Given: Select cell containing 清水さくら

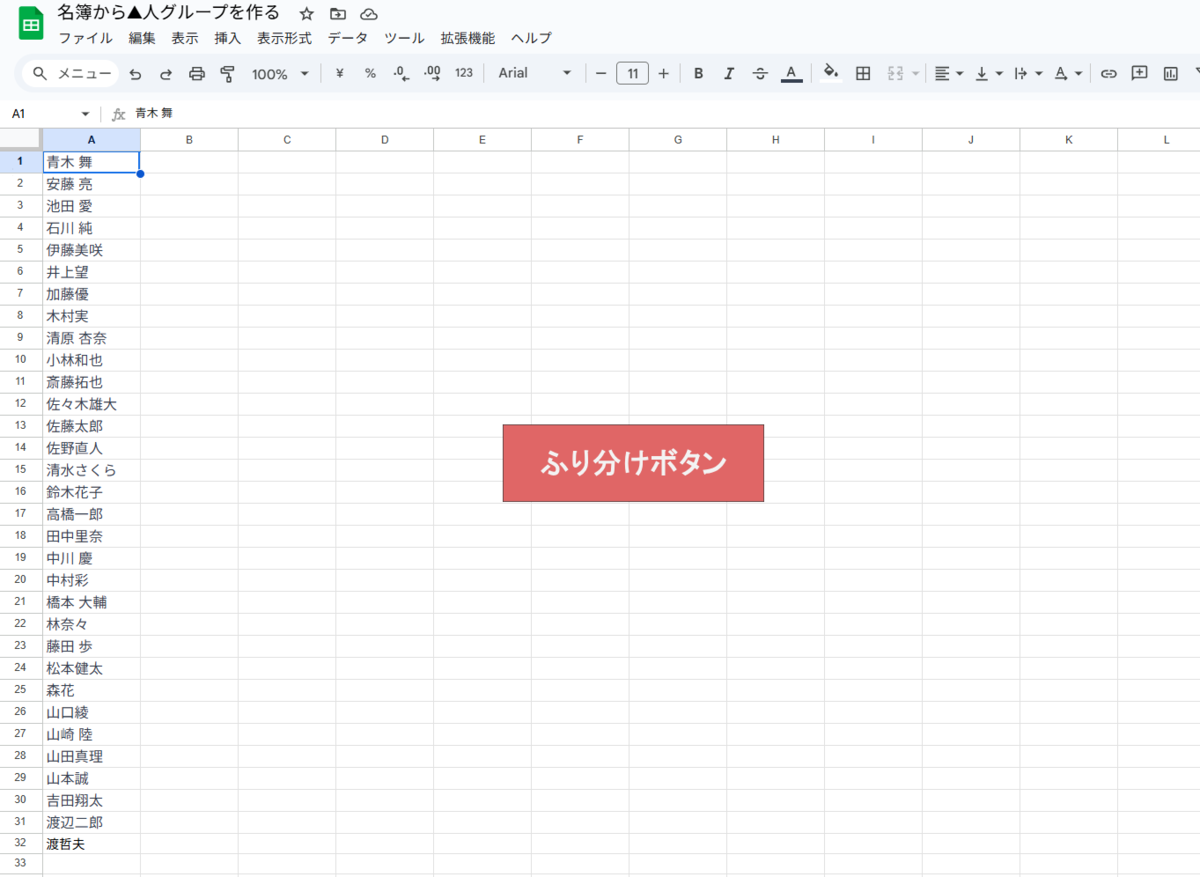Looking at the screenshot, I should (91, 470).
